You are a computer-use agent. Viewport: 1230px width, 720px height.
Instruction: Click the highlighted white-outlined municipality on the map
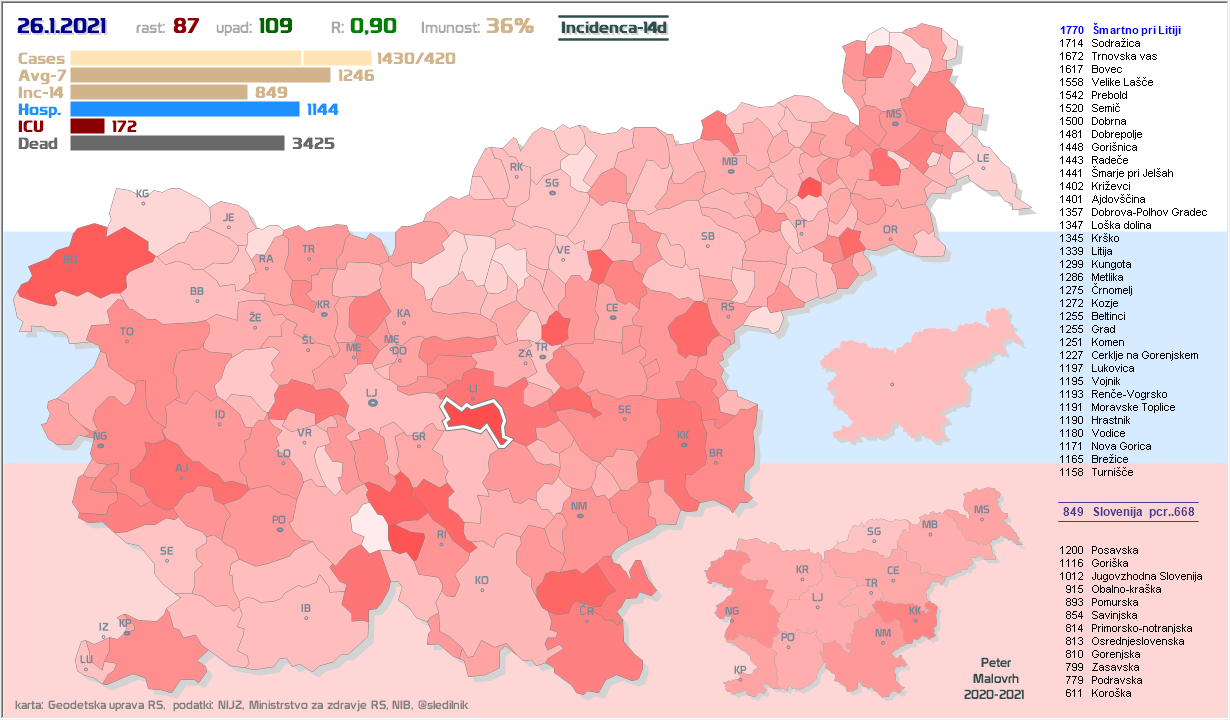[478, 418]
